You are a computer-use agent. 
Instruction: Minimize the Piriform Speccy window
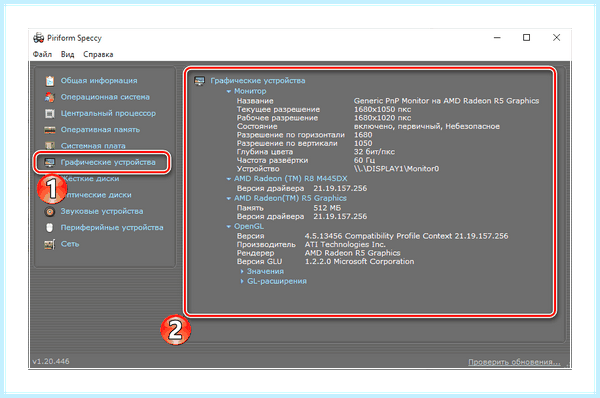coord(497,38)
